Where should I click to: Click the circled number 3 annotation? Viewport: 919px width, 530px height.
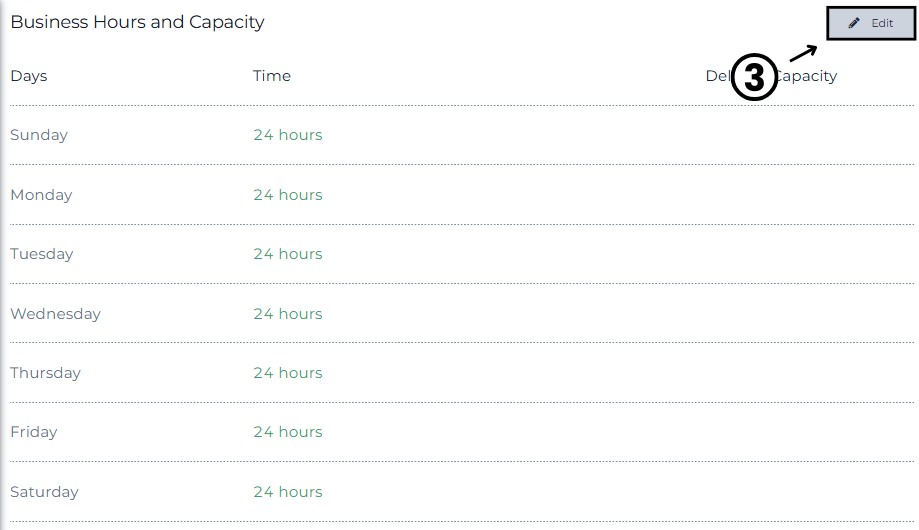(x=754, y=77)
